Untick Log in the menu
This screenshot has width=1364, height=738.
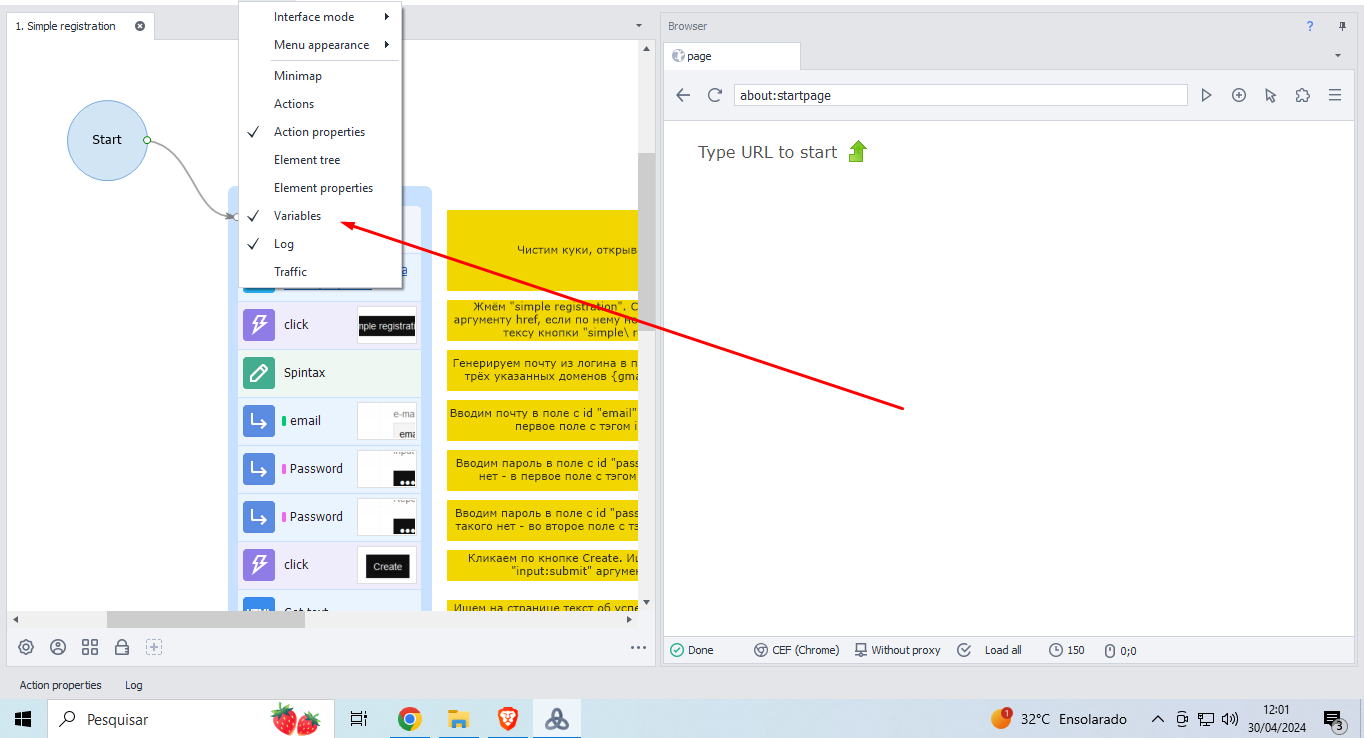tap(319, 244)
